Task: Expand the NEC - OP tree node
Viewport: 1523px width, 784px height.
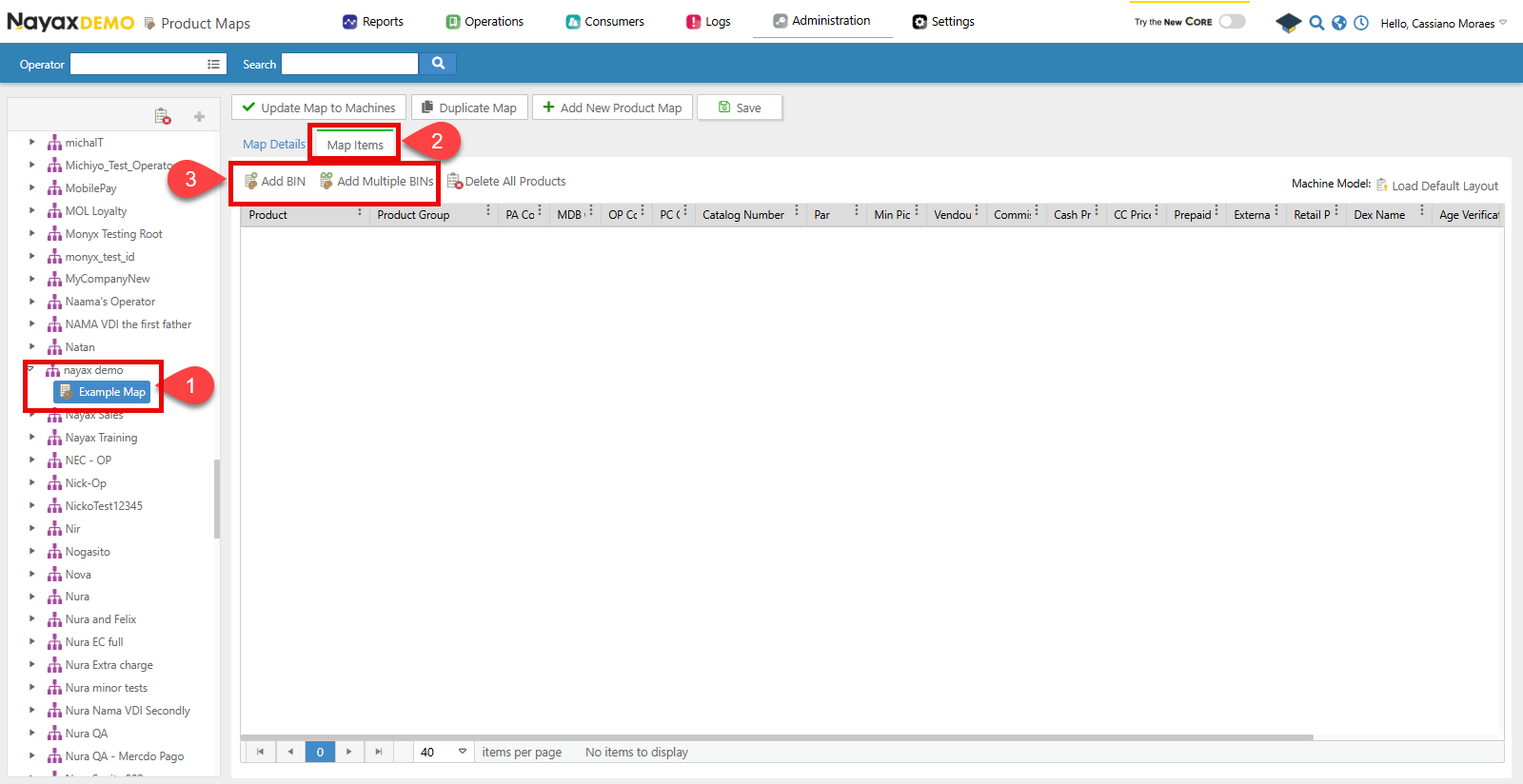Action: (x=32, y=460)
